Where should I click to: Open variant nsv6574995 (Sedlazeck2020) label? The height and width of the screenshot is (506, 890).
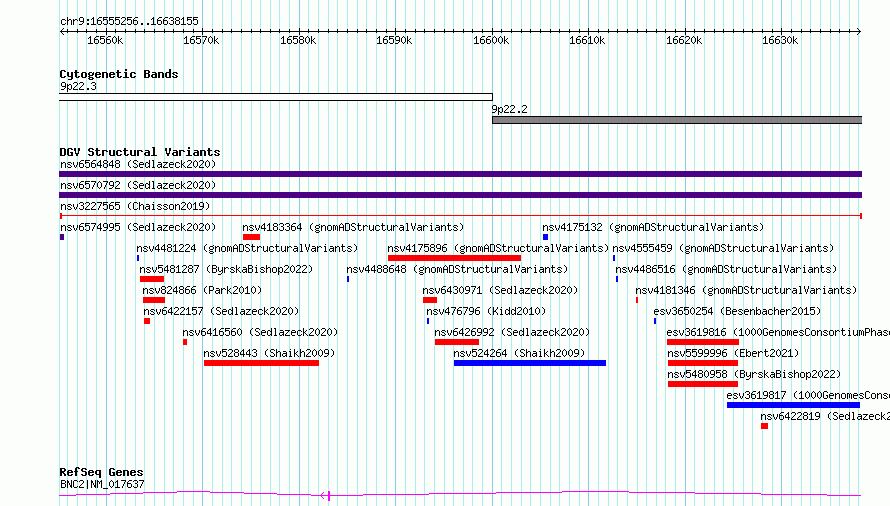click(138, 227)
